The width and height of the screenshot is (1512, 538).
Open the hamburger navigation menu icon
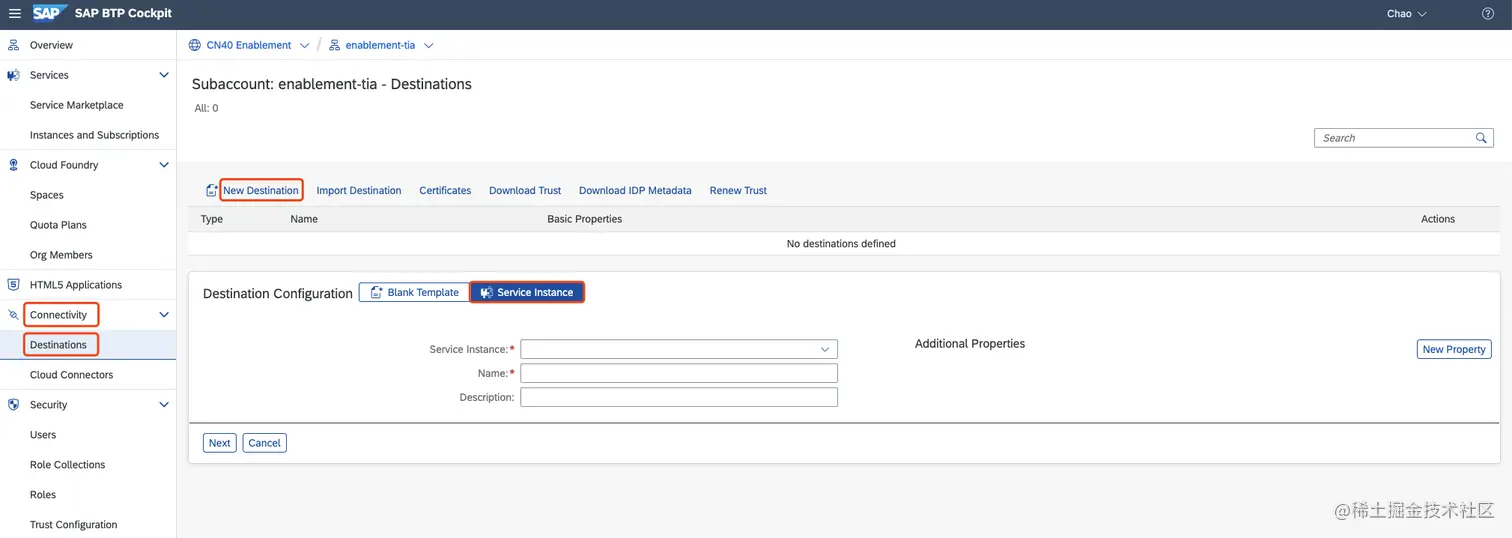coord(14,14)
